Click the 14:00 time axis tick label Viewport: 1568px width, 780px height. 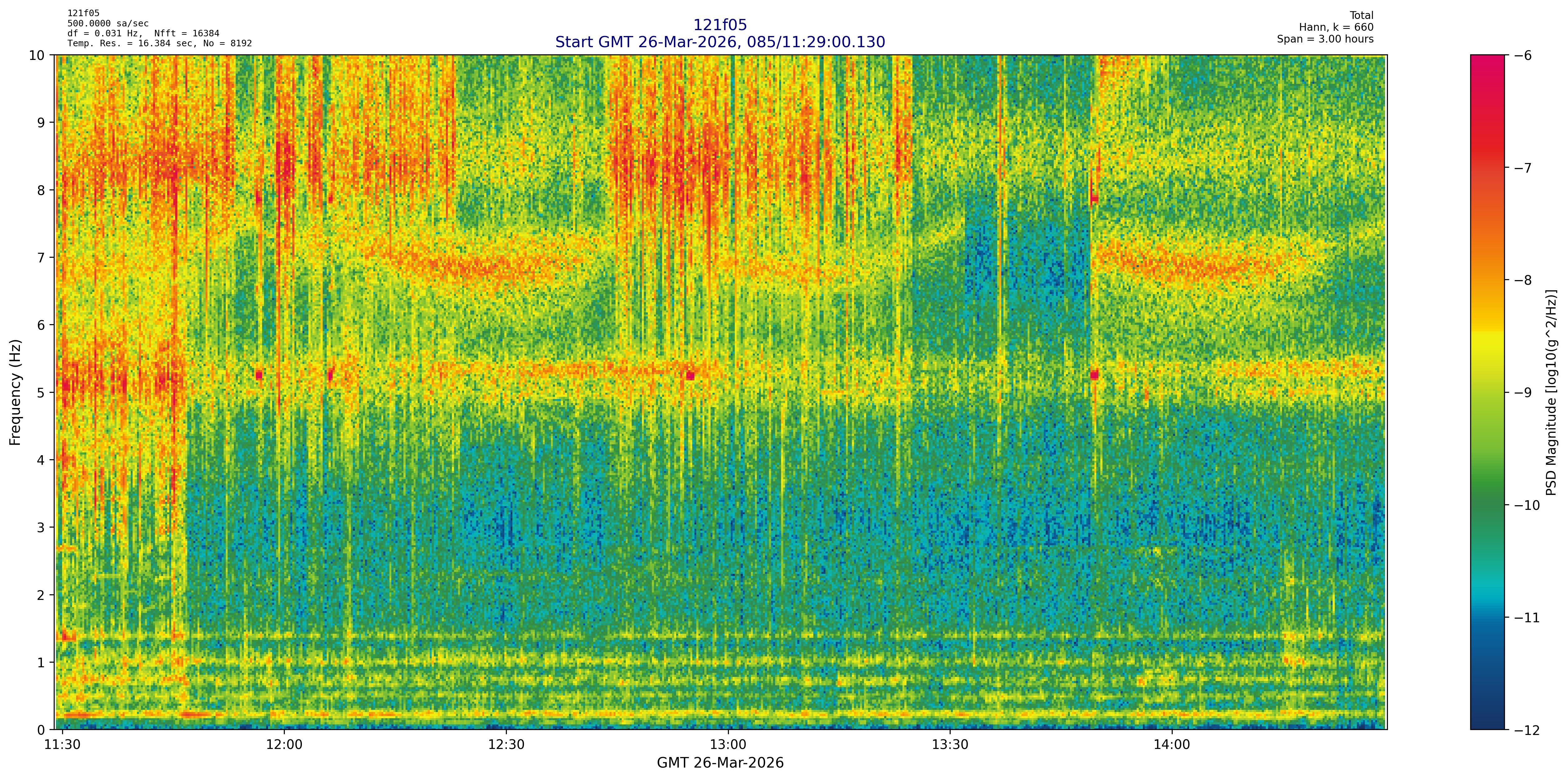click(1172, 745)
